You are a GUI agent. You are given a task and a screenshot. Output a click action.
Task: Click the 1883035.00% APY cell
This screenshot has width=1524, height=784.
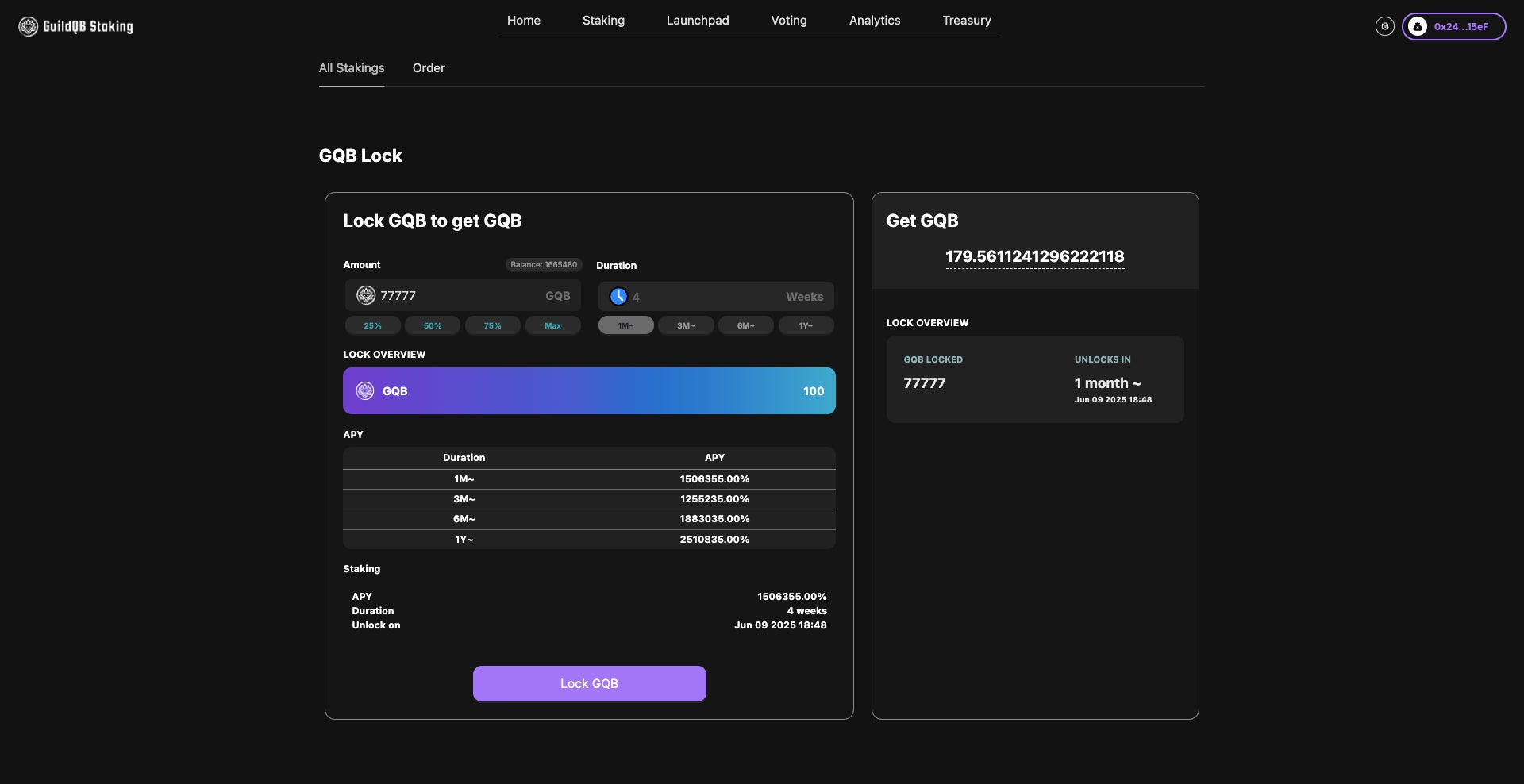[x=714, y=519]
